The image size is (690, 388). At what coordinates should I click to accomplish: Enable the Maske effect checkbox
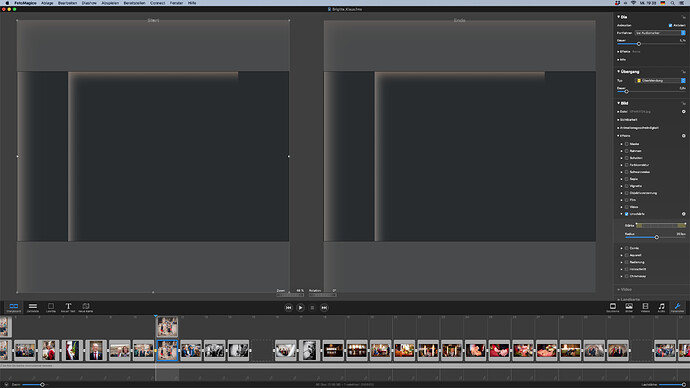pyautogui.click(x=627, y=144)
